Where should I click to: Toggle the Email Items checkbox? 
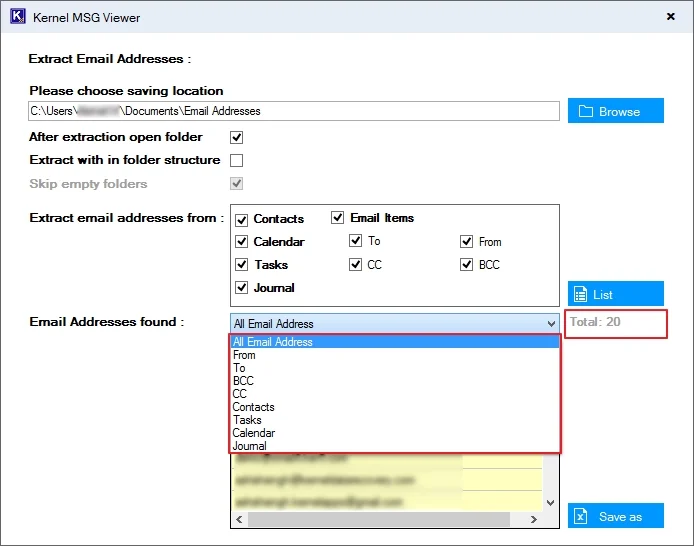click(337, 218)
